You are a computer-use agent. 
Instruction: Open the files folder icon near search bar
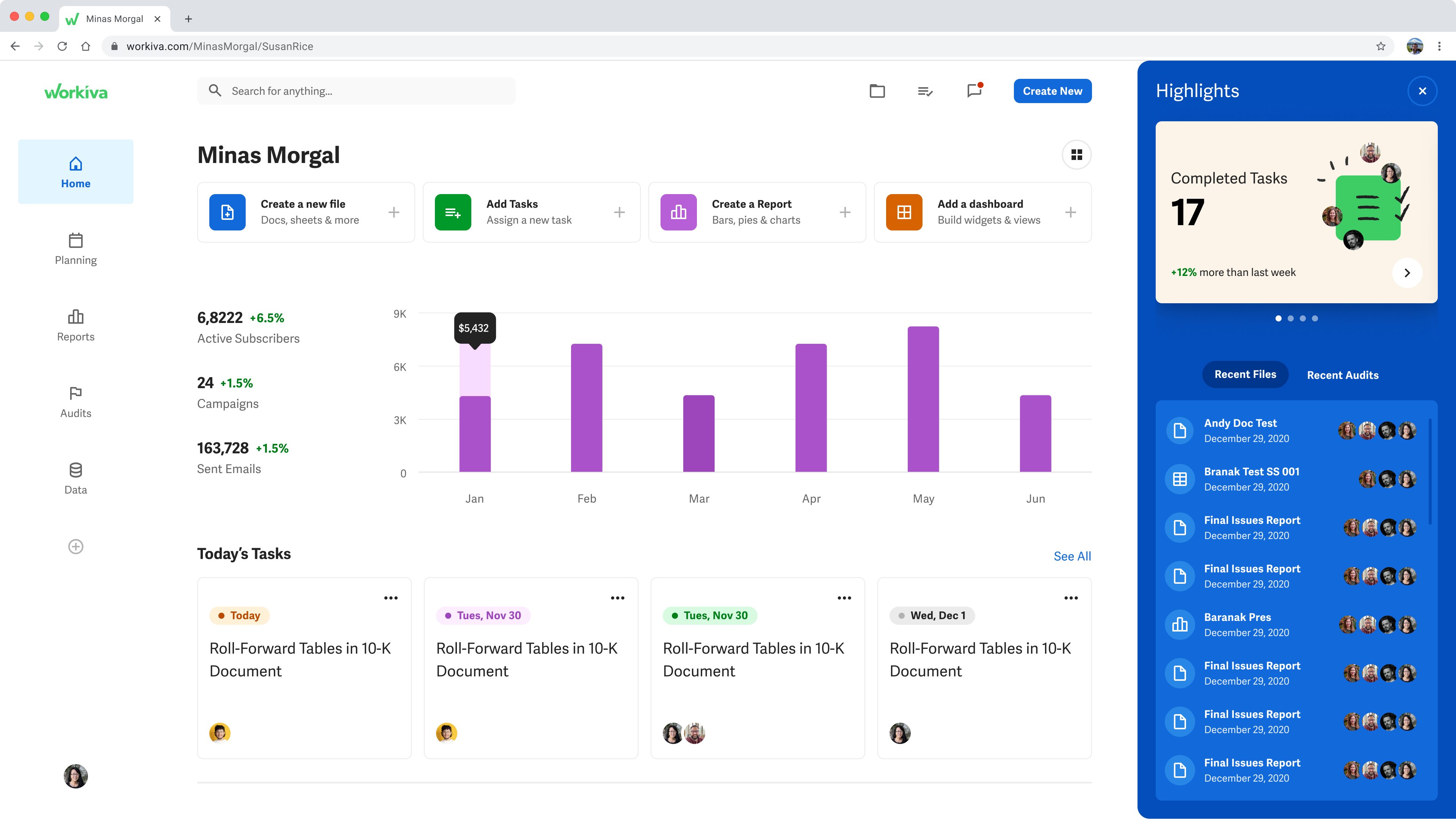tap(876, 91)
